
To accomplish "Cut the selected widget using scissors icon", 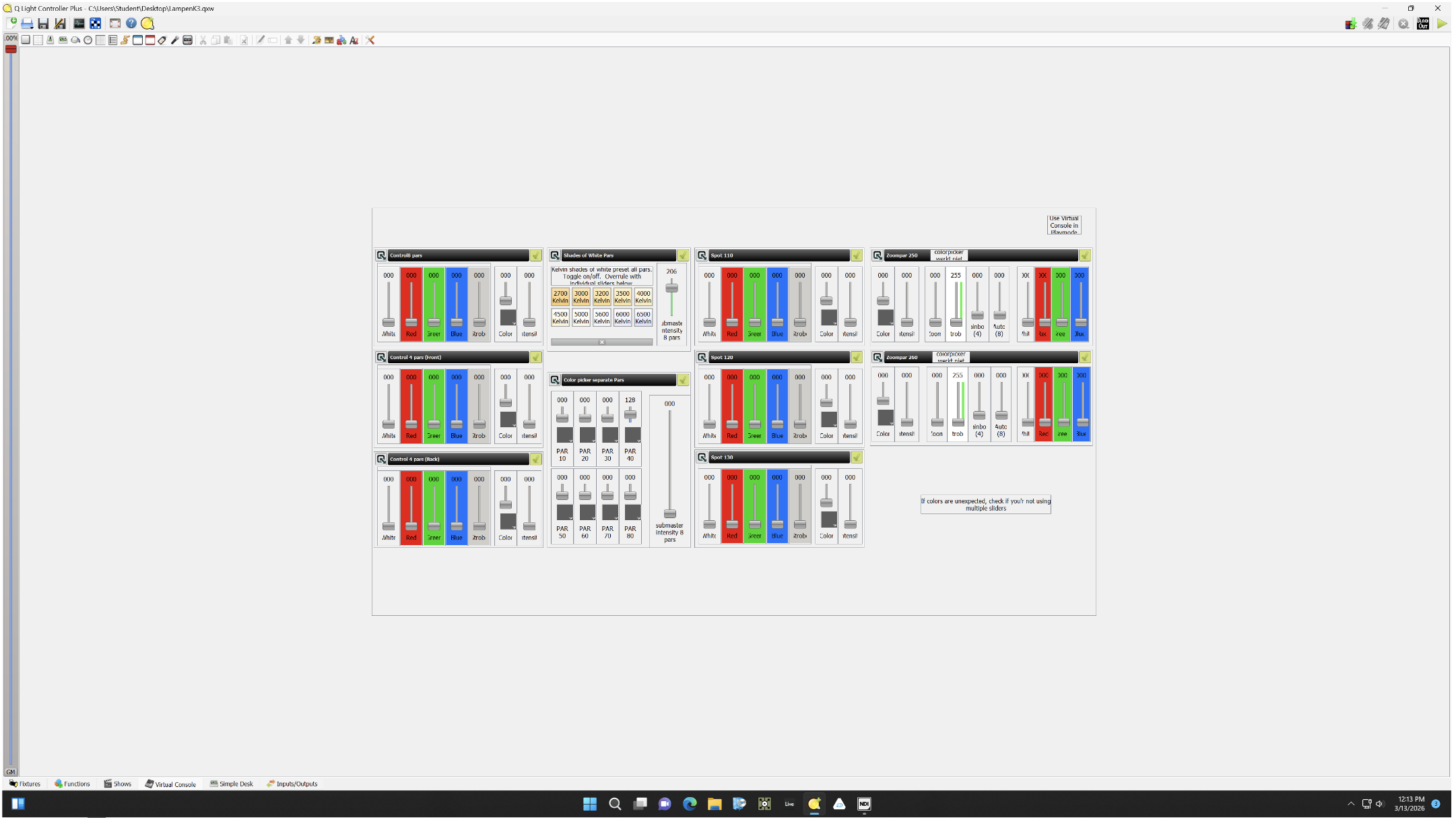I will click(203, 40).
